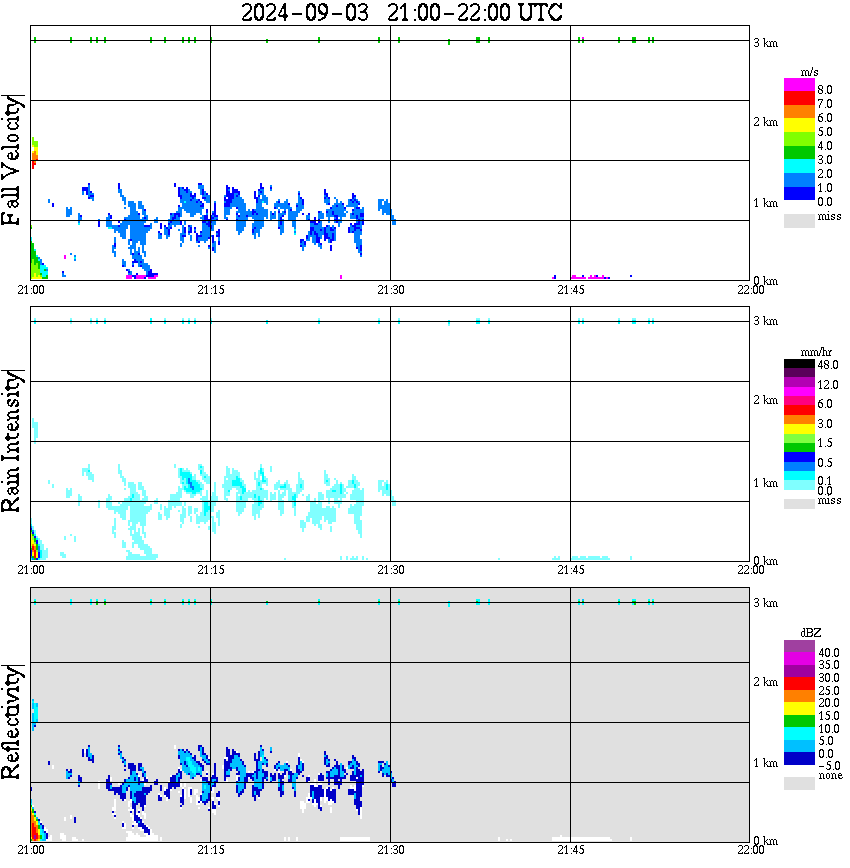Click the Fall Velocity vertical axis title
This screenshot has width=850, height=868.
(12, 161)
